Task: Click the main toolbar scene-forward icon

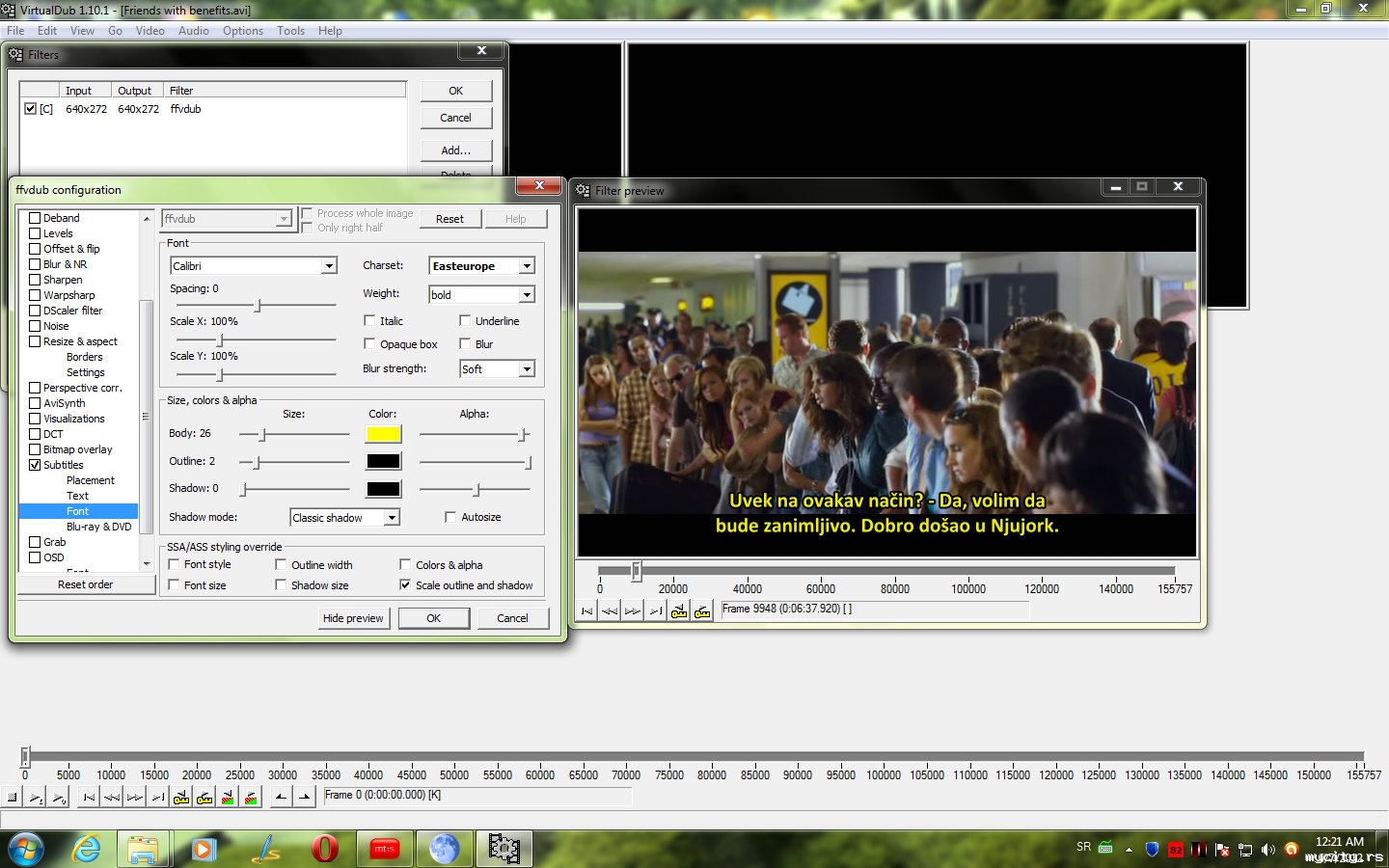Action: pos(251,797)
